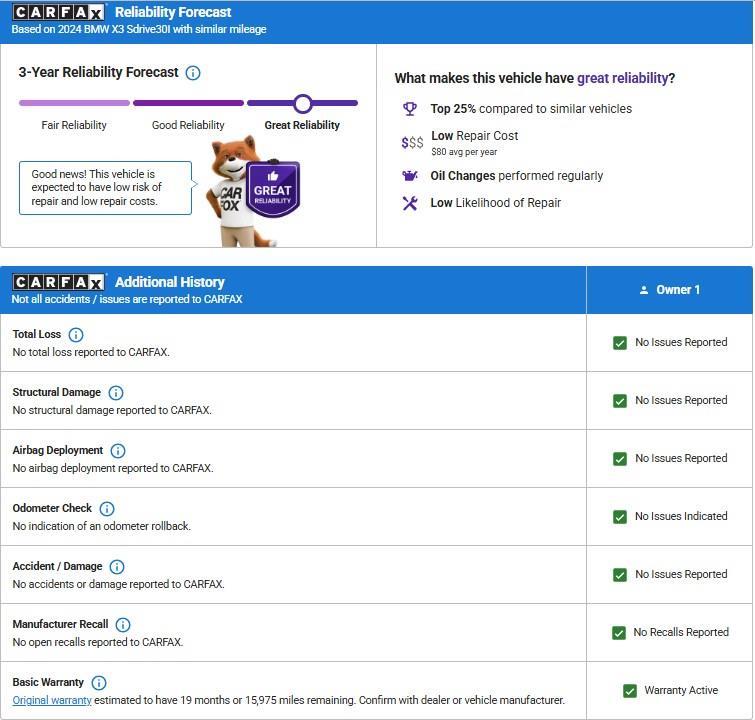Click the 'great reliability' purple text

point(623,78)
